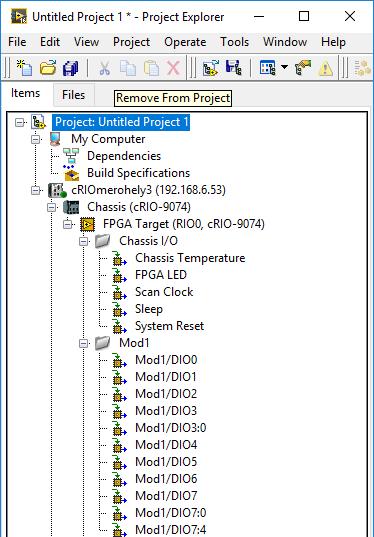Switch to the Files tab
374x537 pixels.
(74, 95)
